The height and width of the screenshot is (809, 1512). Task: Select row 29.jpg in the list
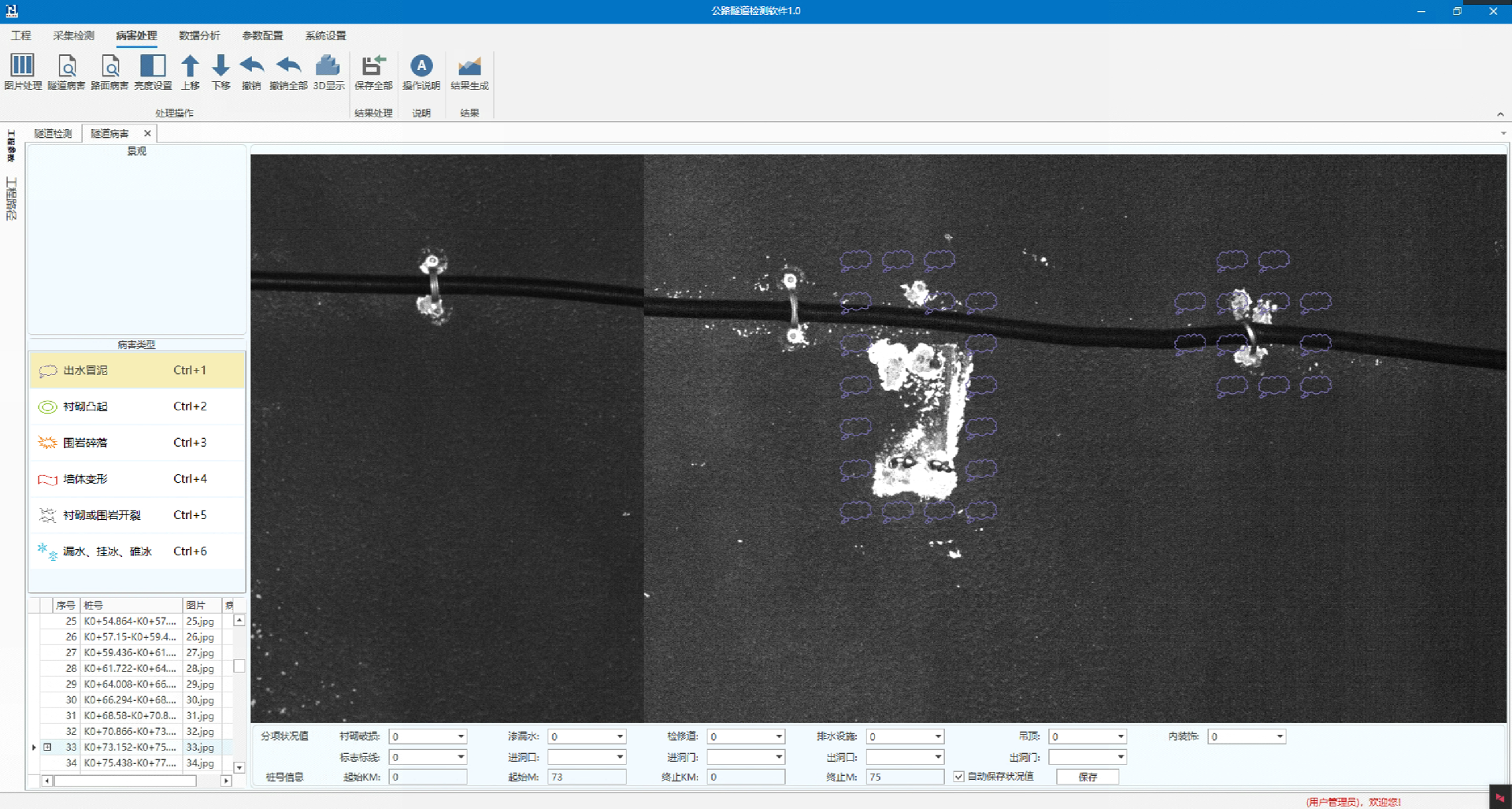[x=200, y=684]
